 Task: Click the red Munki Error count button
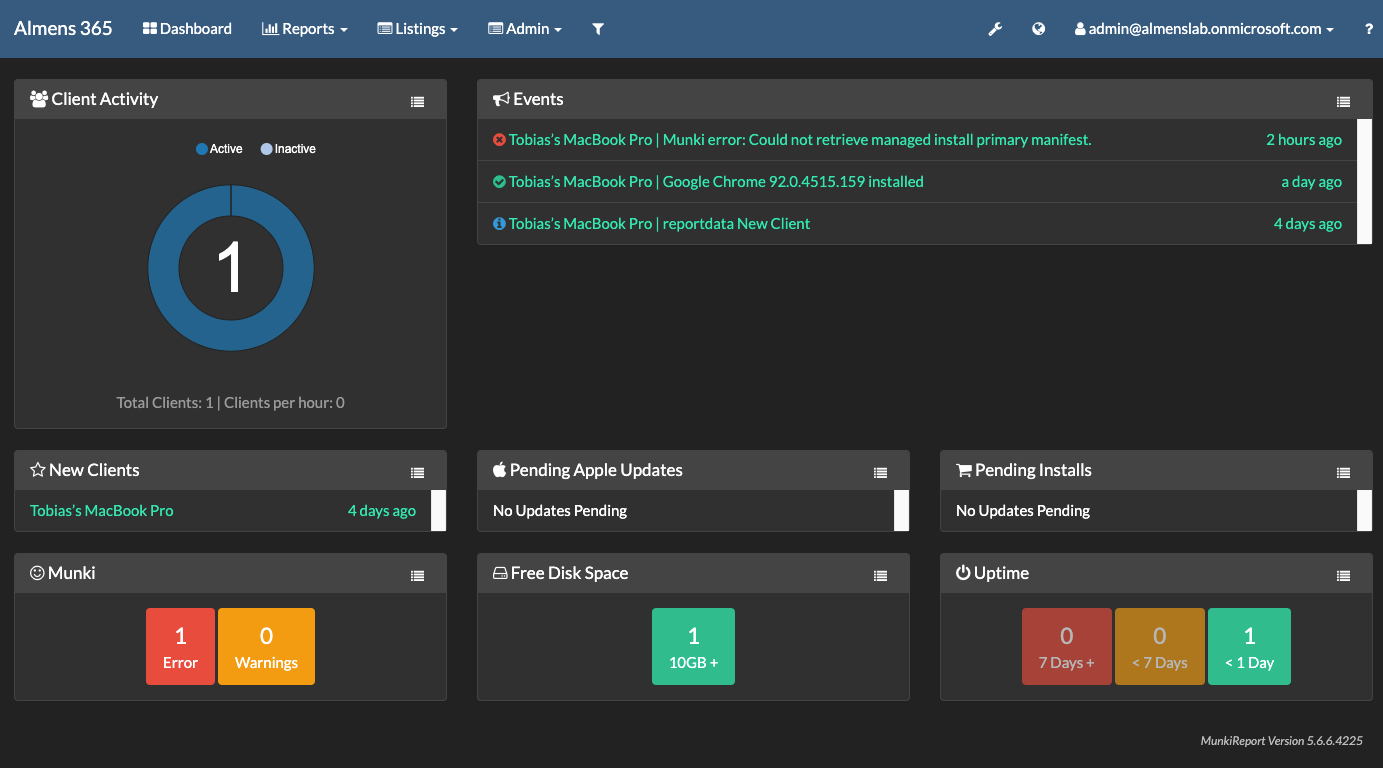pos(180,646)
